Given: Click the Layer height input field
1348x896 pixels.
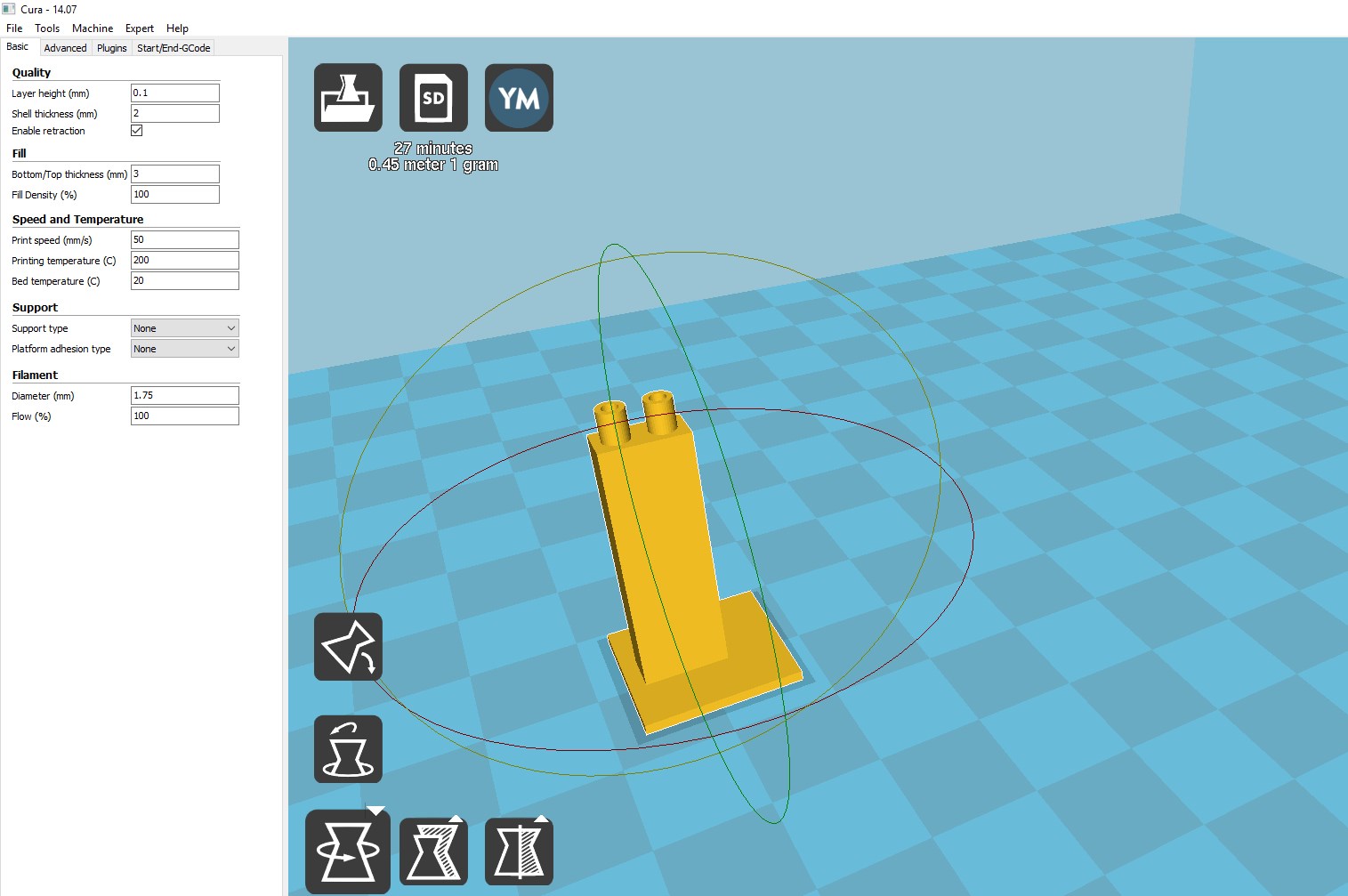Looking at the screenshot, I should click(x=175, y=93).
